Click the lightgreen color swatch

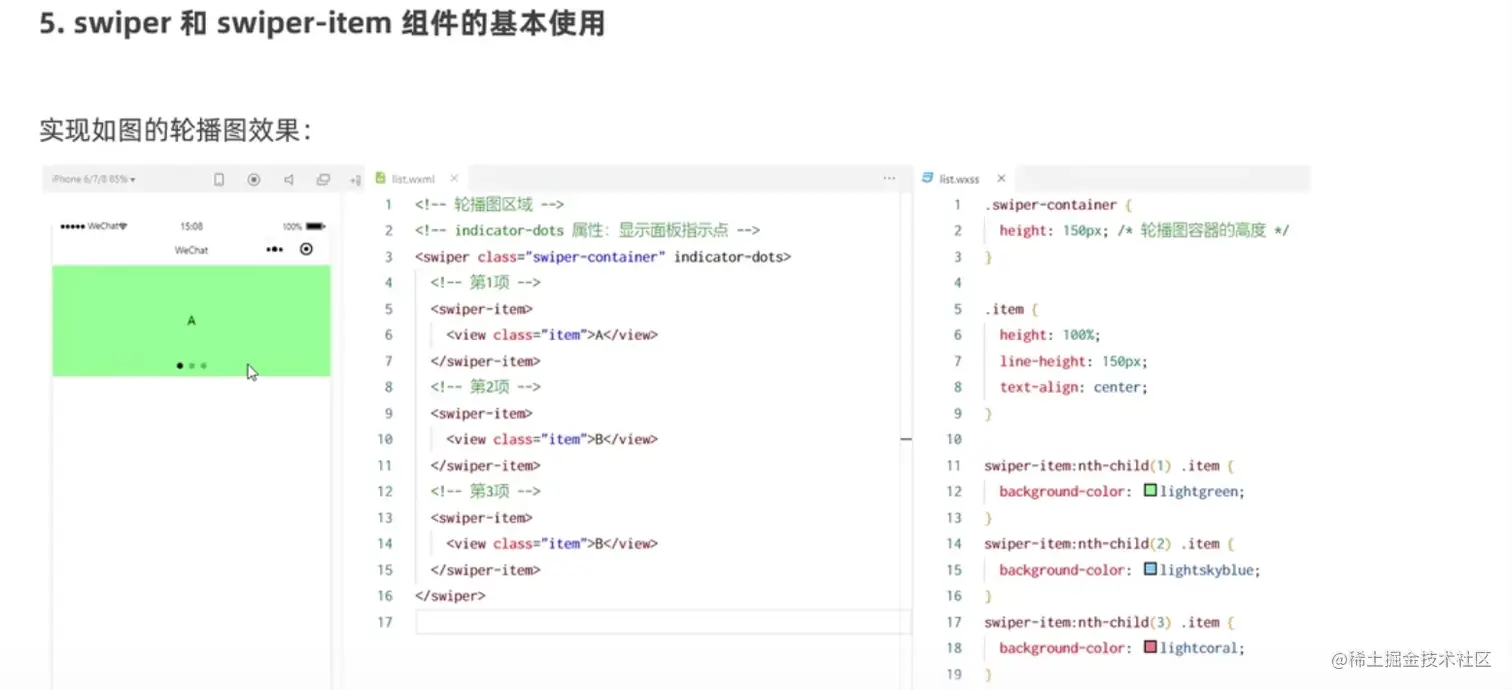(x=1150, y=491)
